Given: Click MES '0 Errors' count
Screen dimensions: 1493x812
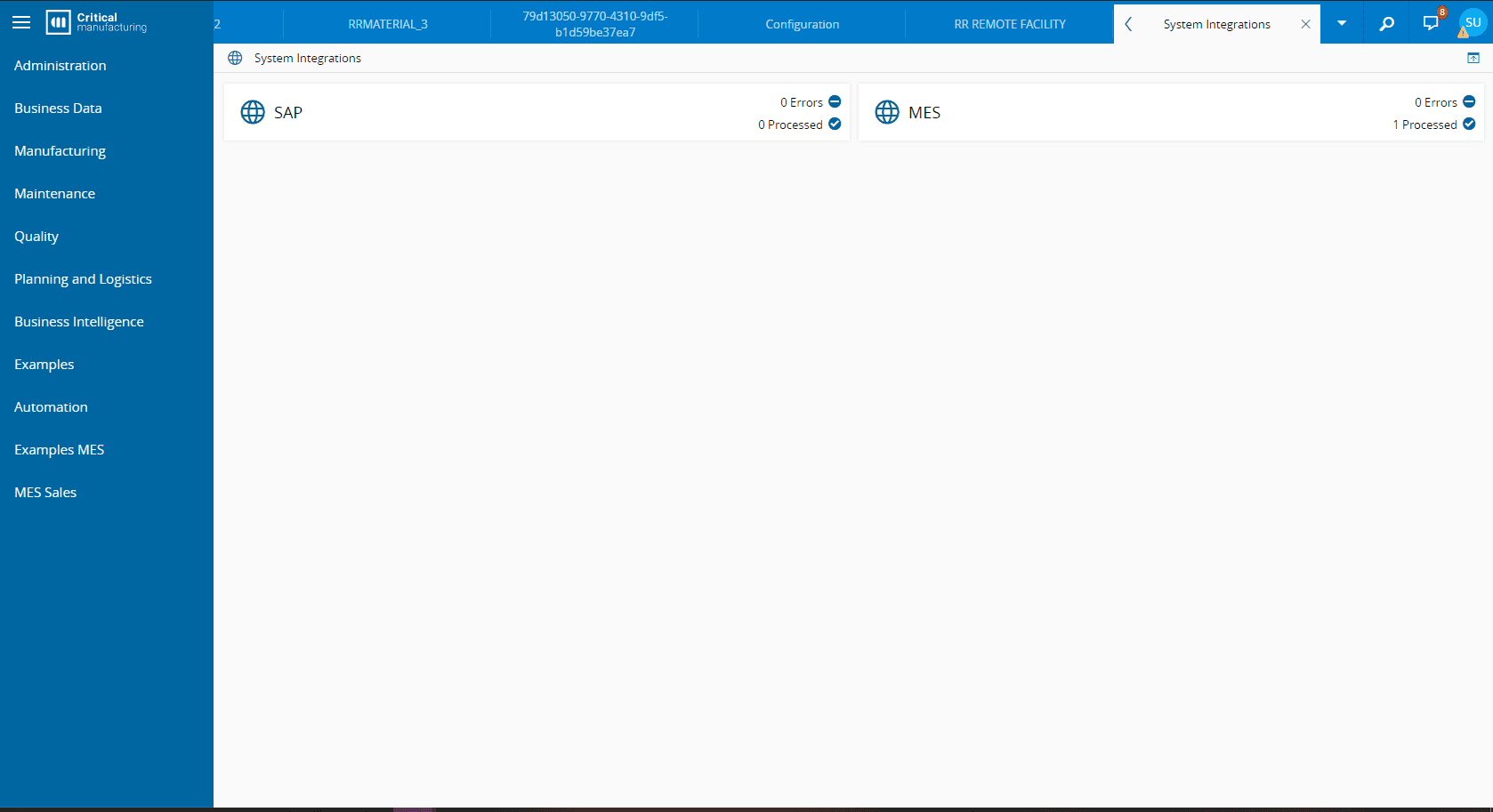Looking at the screenshot, I should 1436,102.
